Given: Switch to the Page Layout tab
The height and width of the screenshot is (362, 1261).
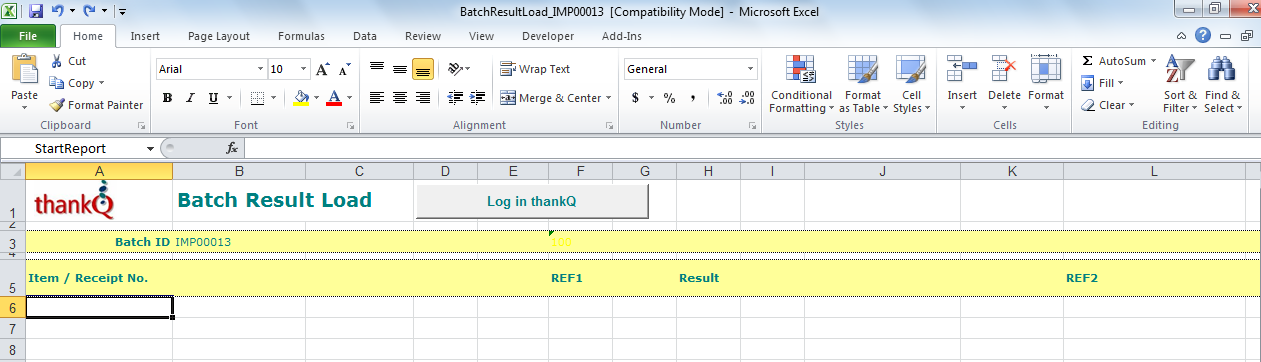Looking at the screenshot, I should 219,36.
